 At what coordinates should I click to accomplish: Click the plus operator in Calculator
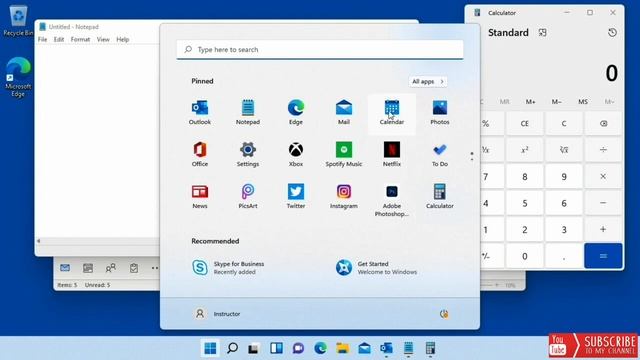pos(603,229)
